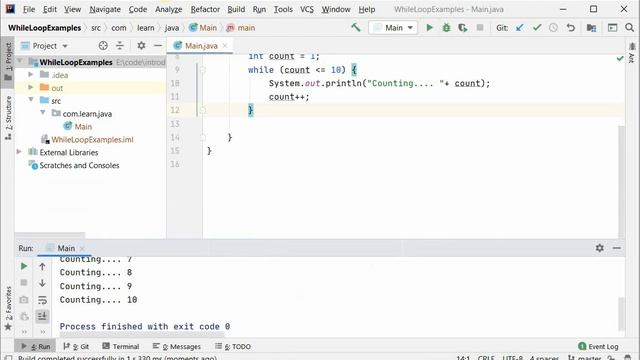
Task: Toggle the 4: Run tool window button
Action: (36, 346)
